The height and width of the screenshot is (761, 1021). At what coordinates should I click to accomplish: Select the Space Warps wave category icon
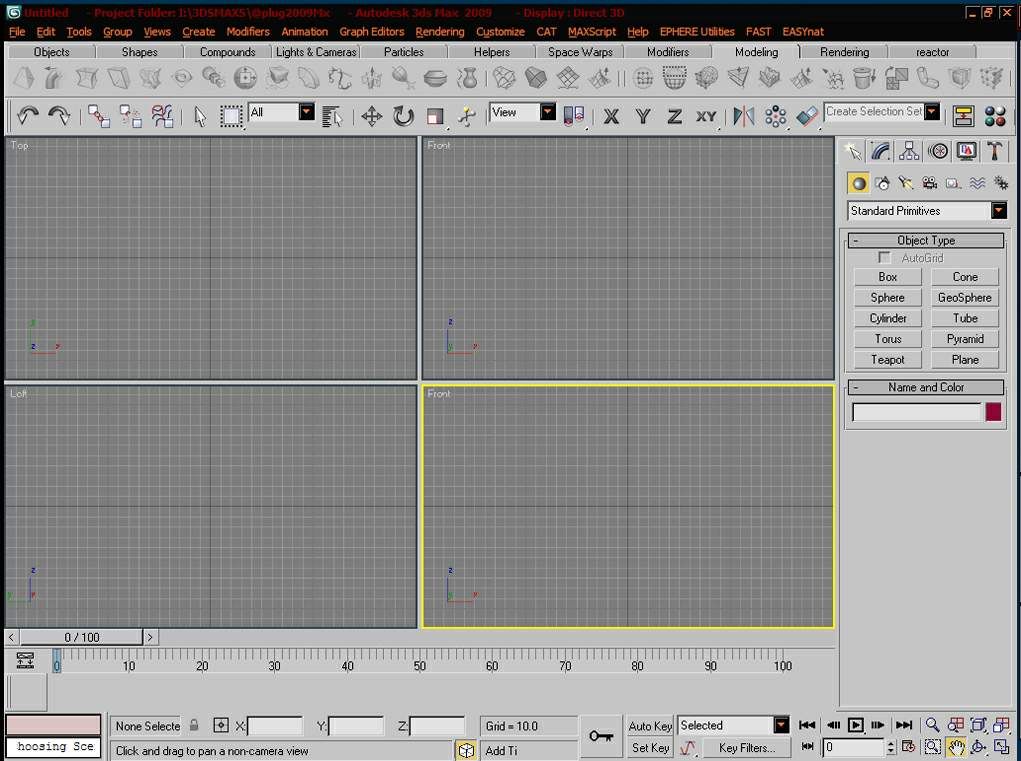click(977, 184)
